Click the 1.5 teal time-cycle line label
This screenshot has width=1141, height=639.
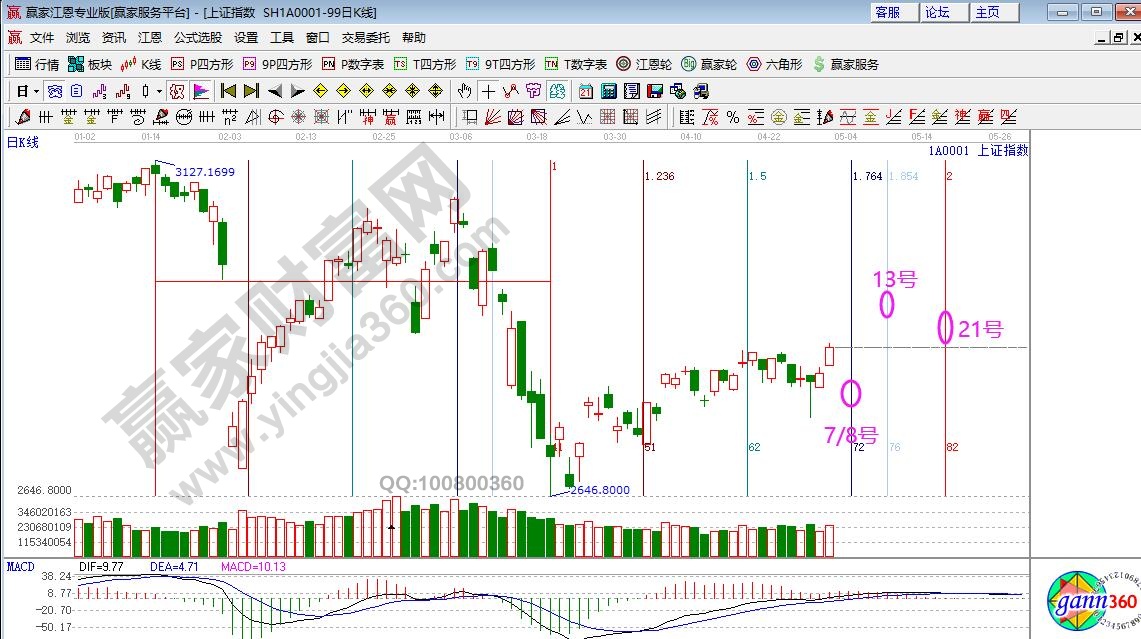[757, 176]
